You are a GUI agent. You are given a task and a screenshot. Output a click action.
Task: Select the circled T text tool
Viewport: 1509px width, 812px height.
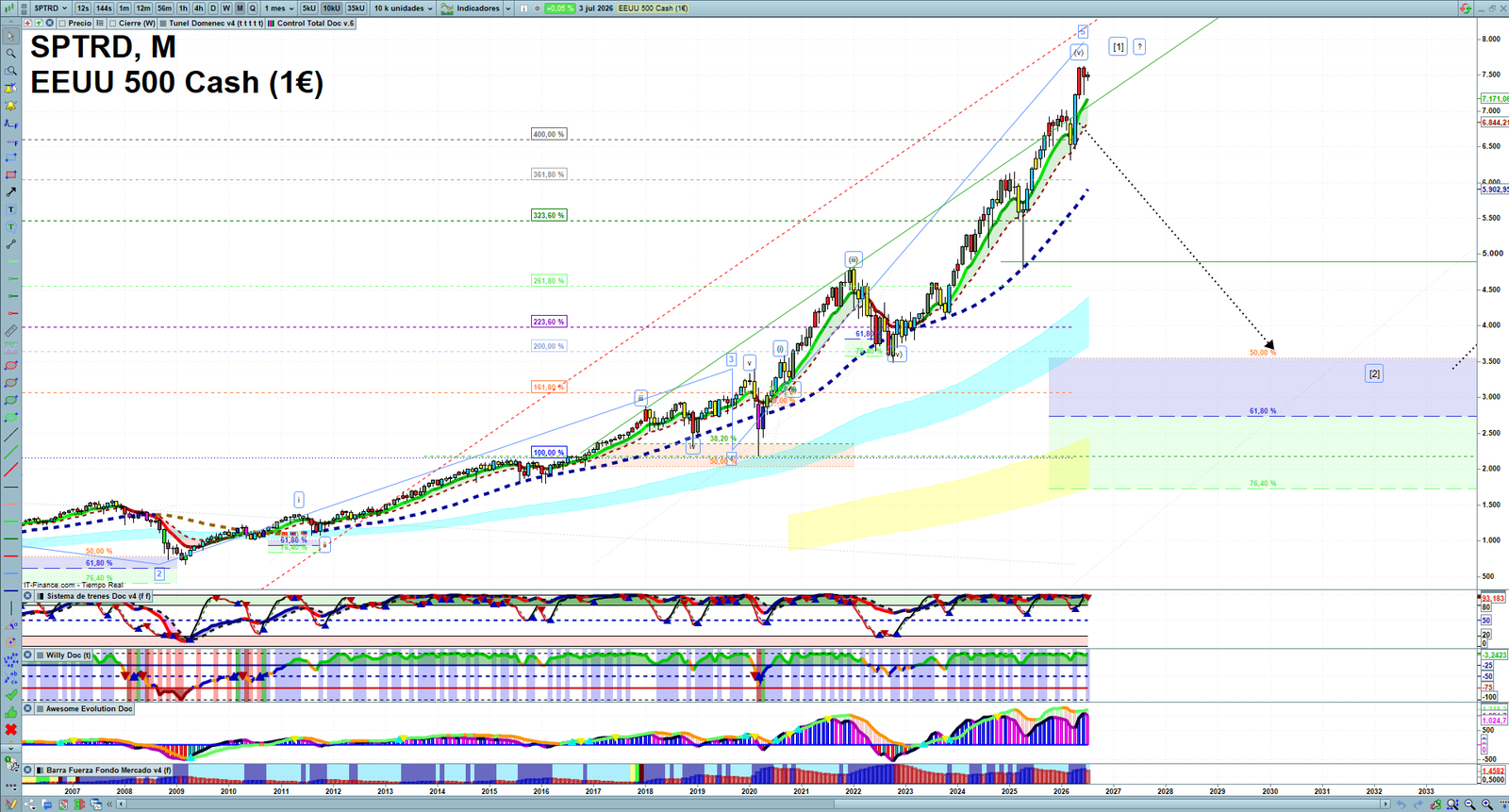(x=11, y=226)
